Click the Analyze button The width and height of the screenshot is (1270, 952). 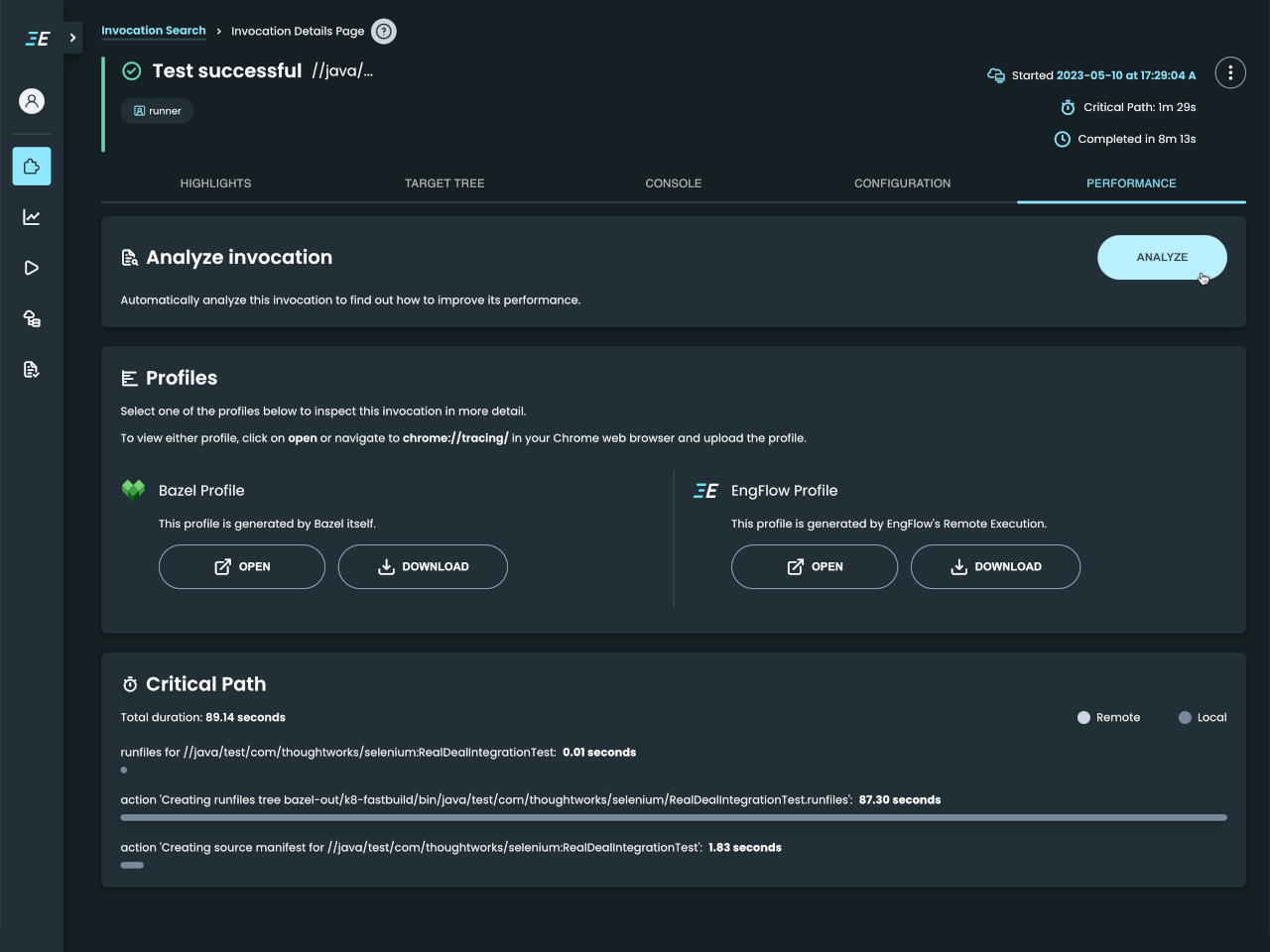tap(1162, 257)
